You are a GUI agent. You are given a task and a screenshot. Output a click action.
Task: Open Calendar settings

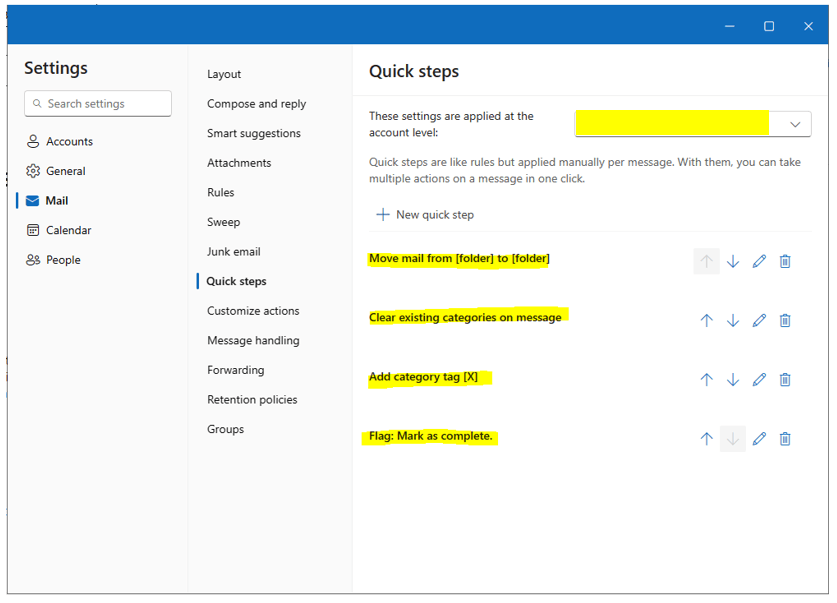coord(59,231)
